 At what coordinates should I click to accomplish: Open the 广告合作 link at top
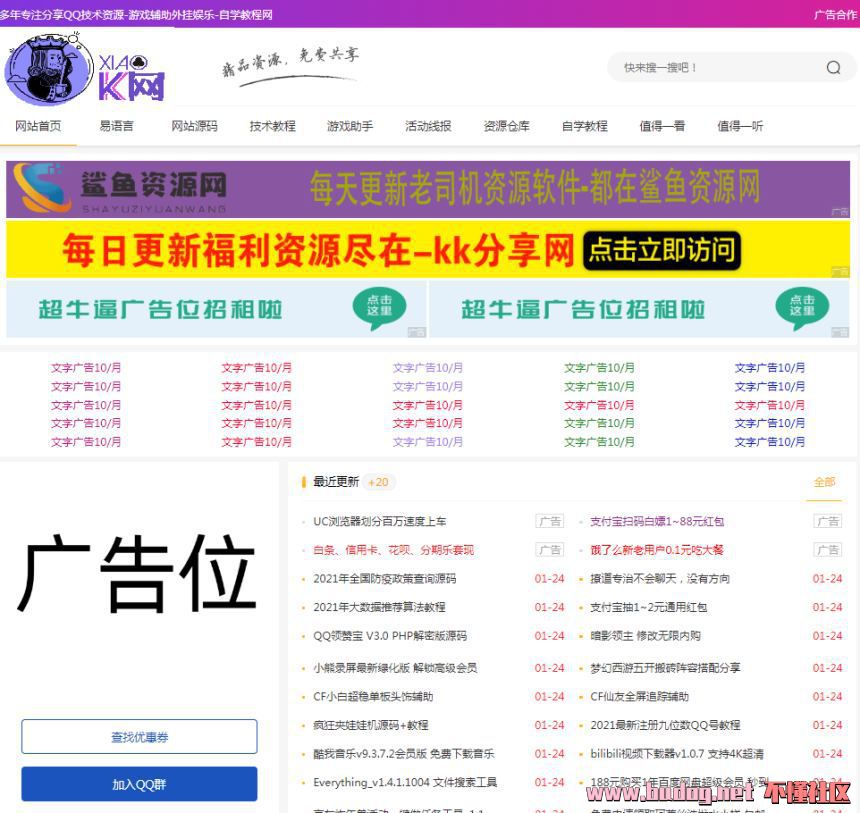[834, 15]
